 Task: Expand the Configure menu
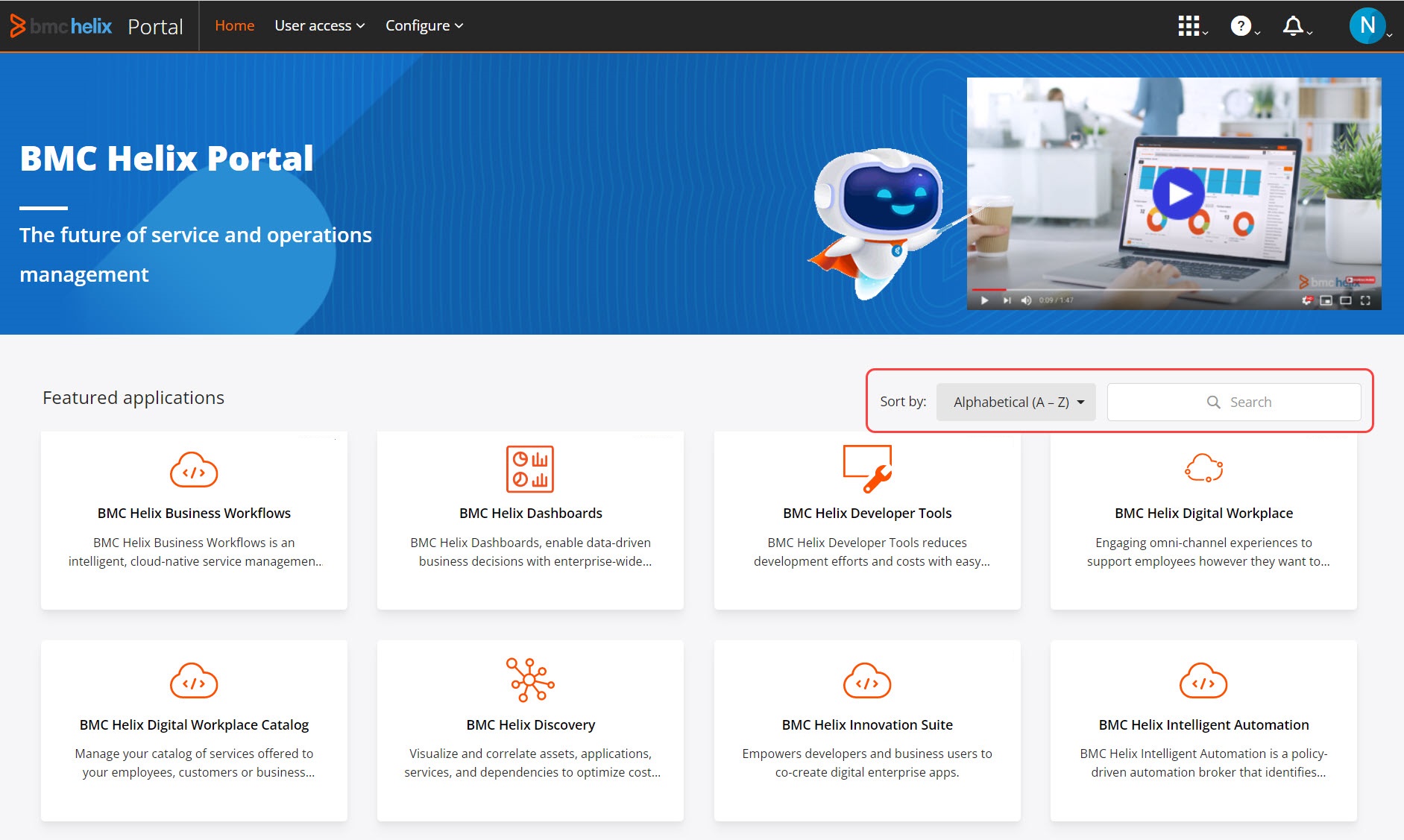click(x=424, y=26)
